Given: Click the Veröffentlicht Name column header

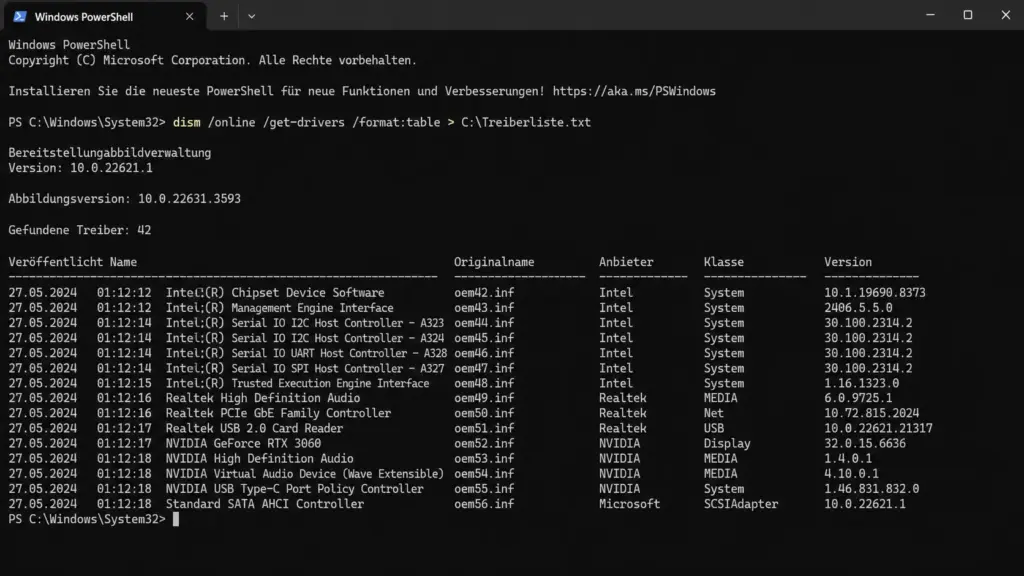Looking at the screenshot, I should tap(72, 262).
